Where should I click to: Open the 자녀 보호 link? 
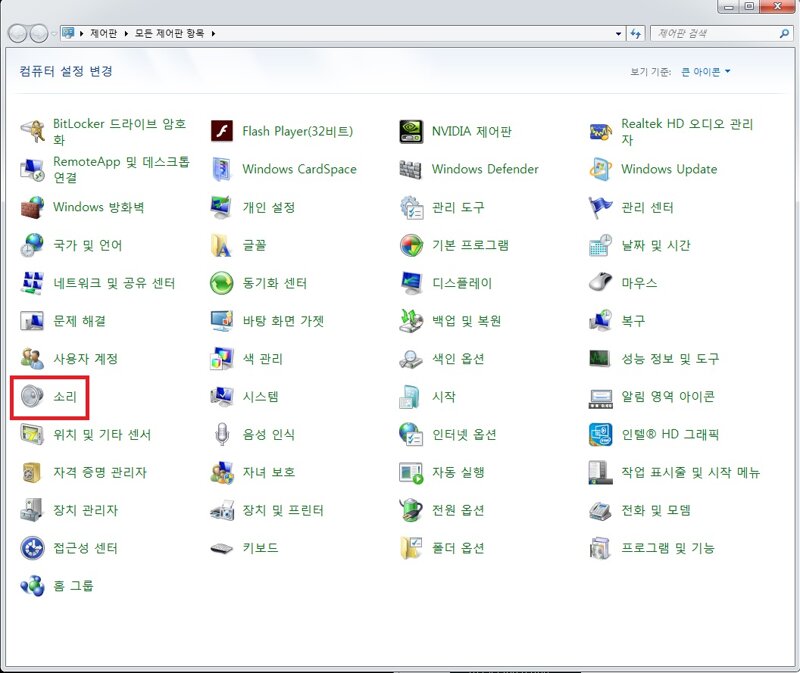pos(269,472)
